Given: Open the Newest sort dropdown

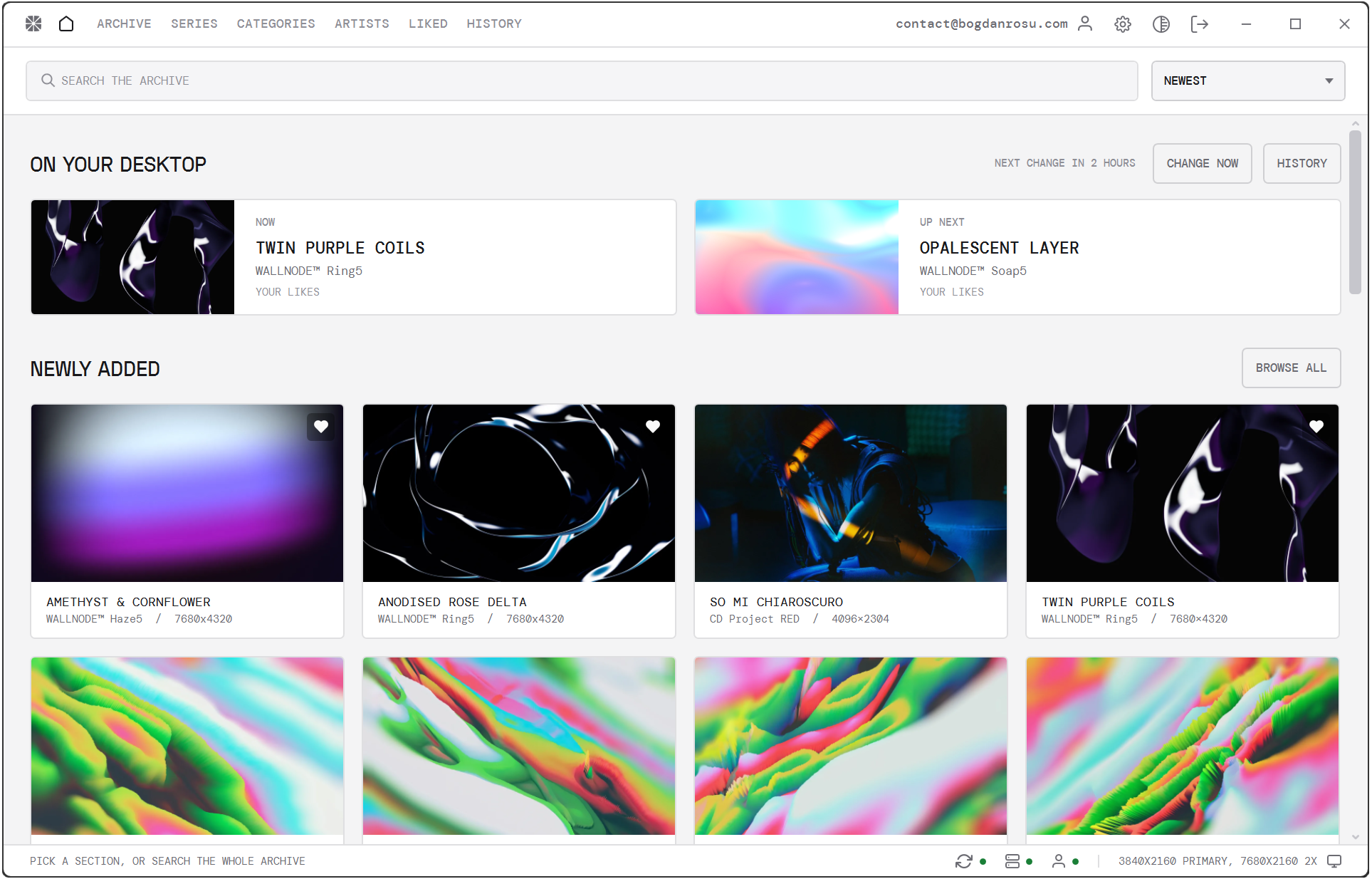Looking at the screenshot, I should click(1248, 80).
